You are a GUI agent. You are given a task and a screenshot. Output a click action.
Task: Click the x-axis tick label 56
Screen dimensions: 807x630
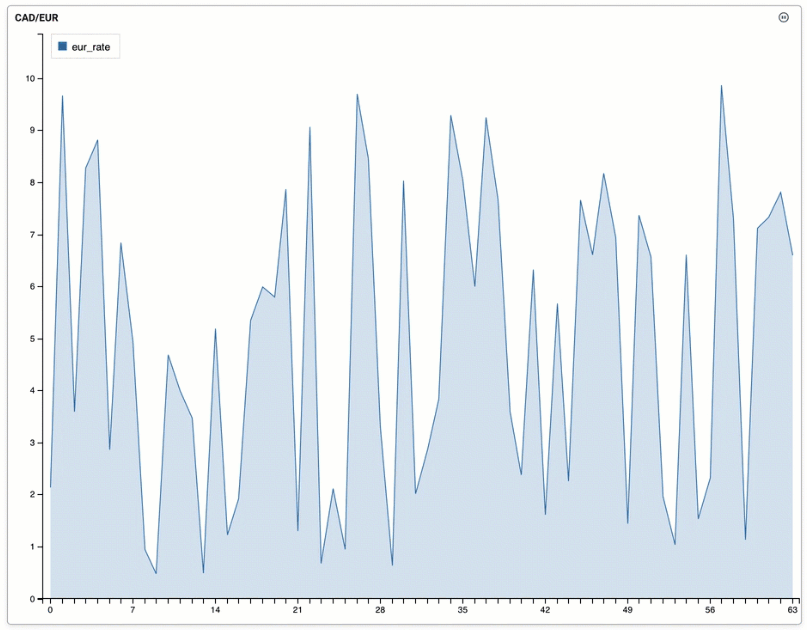710,609
